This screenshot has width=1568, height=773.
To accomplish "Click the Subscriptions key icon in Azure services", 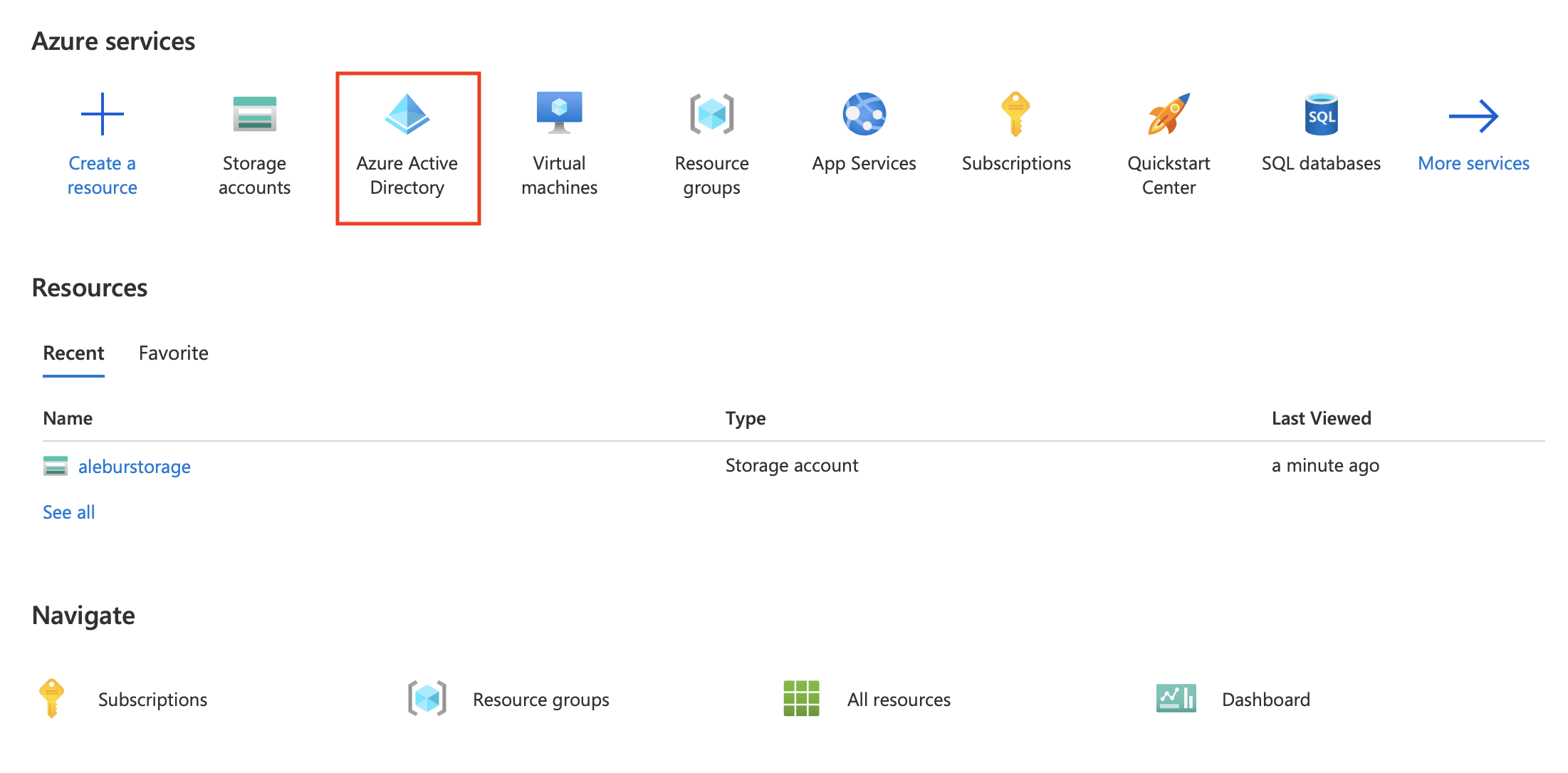I will point(1015,114).
